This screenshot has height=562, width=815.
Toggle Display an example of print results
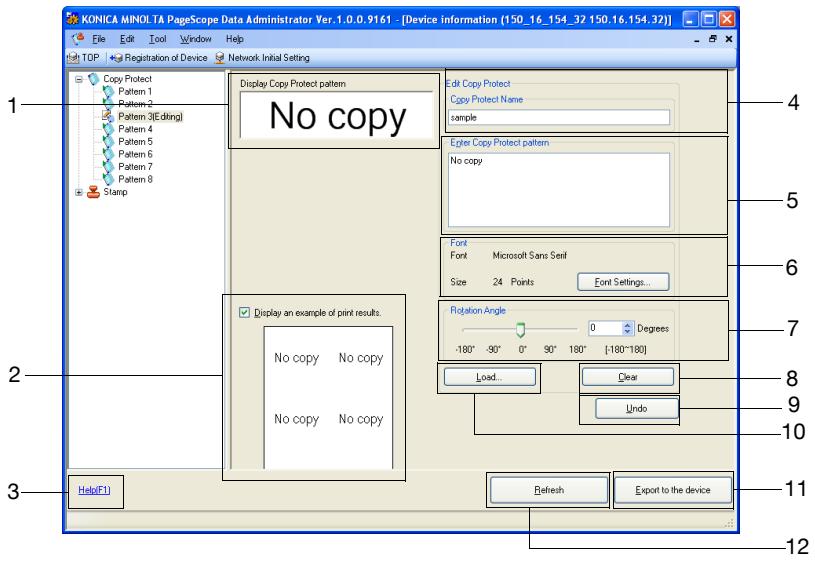click(x=244, y=312)
